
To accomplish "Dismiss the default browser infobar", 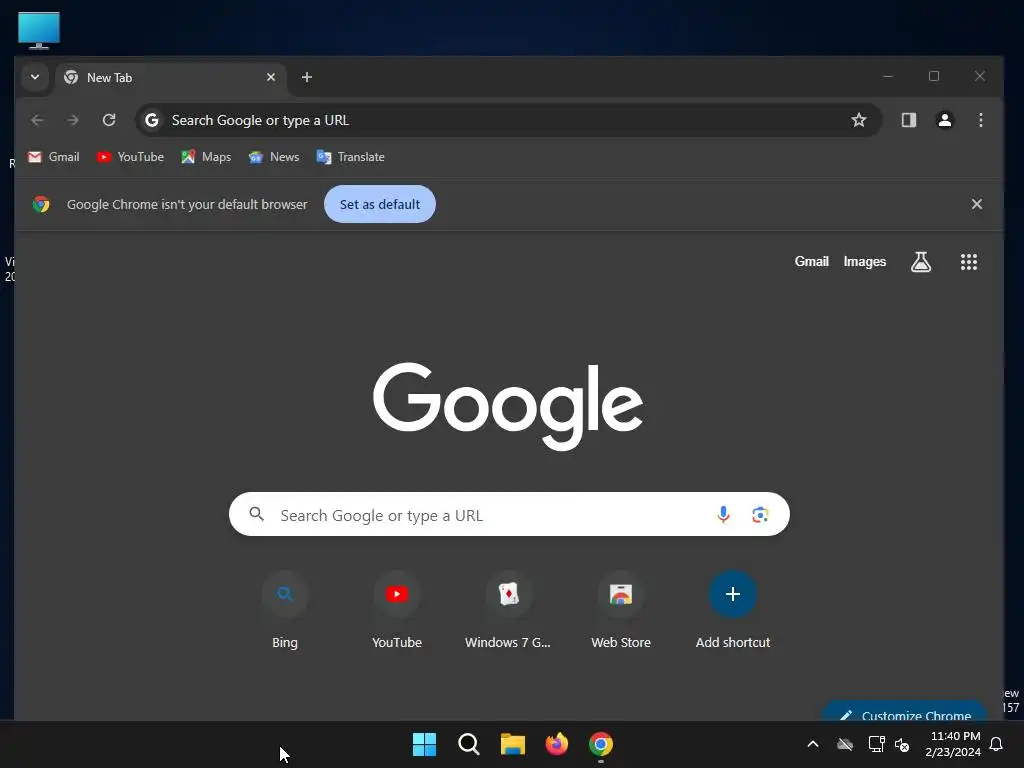I will point(976,204).
